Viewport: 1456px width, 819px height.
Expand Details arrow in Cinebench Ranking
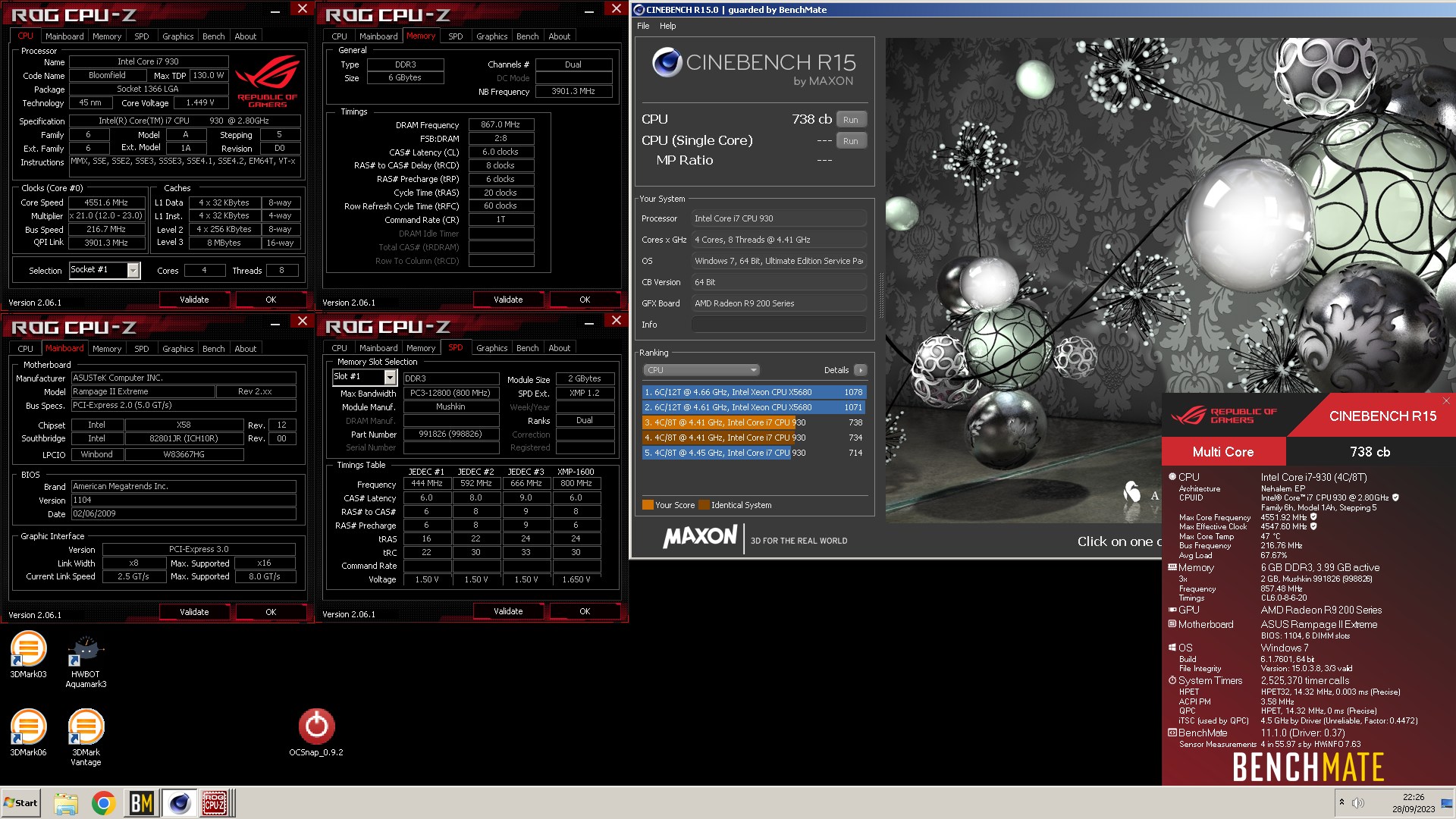[860, 370]
